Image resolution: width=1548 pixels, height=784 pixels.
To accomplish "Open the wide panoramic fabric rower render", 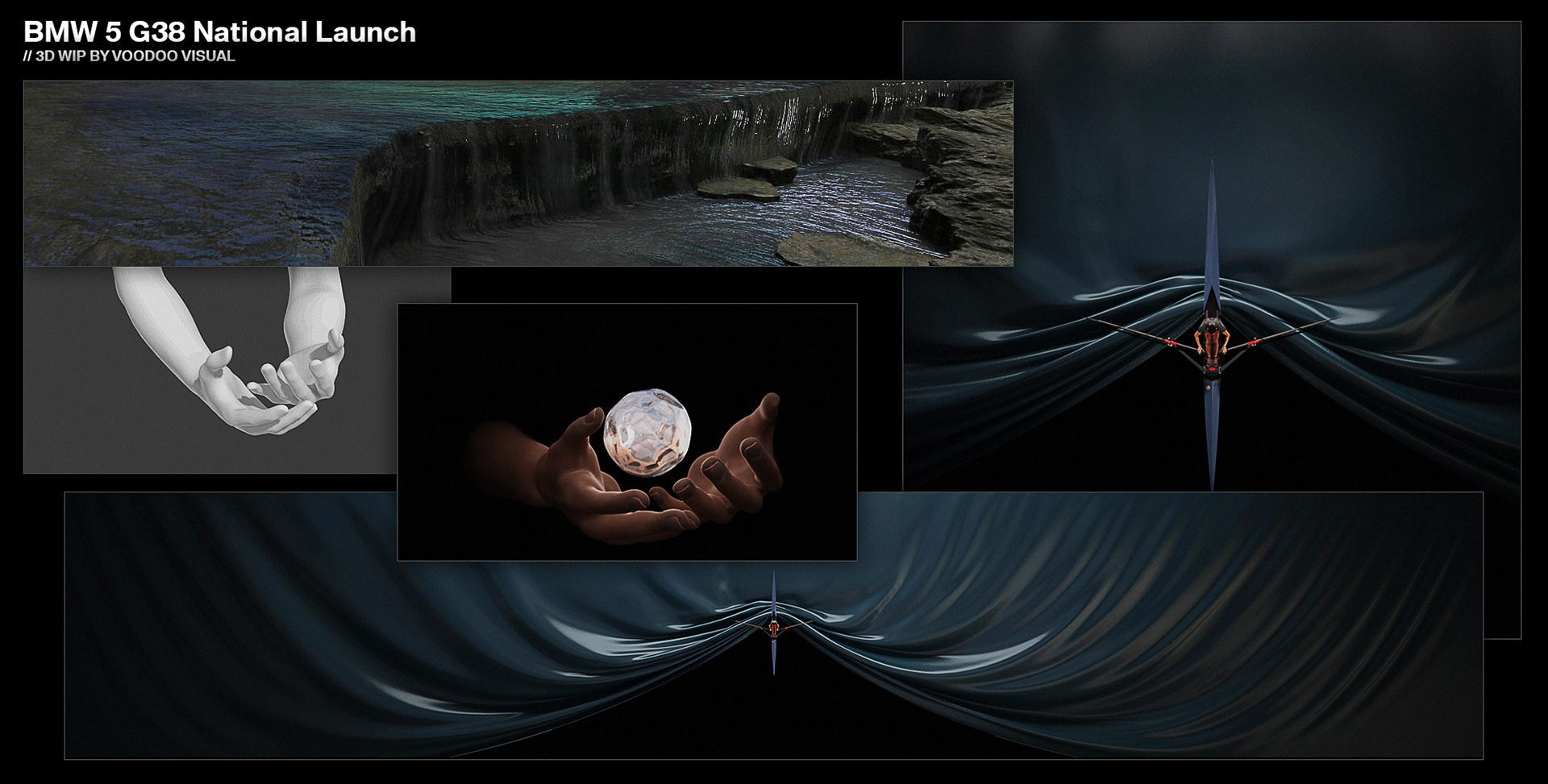I will (x=774, y=625).
